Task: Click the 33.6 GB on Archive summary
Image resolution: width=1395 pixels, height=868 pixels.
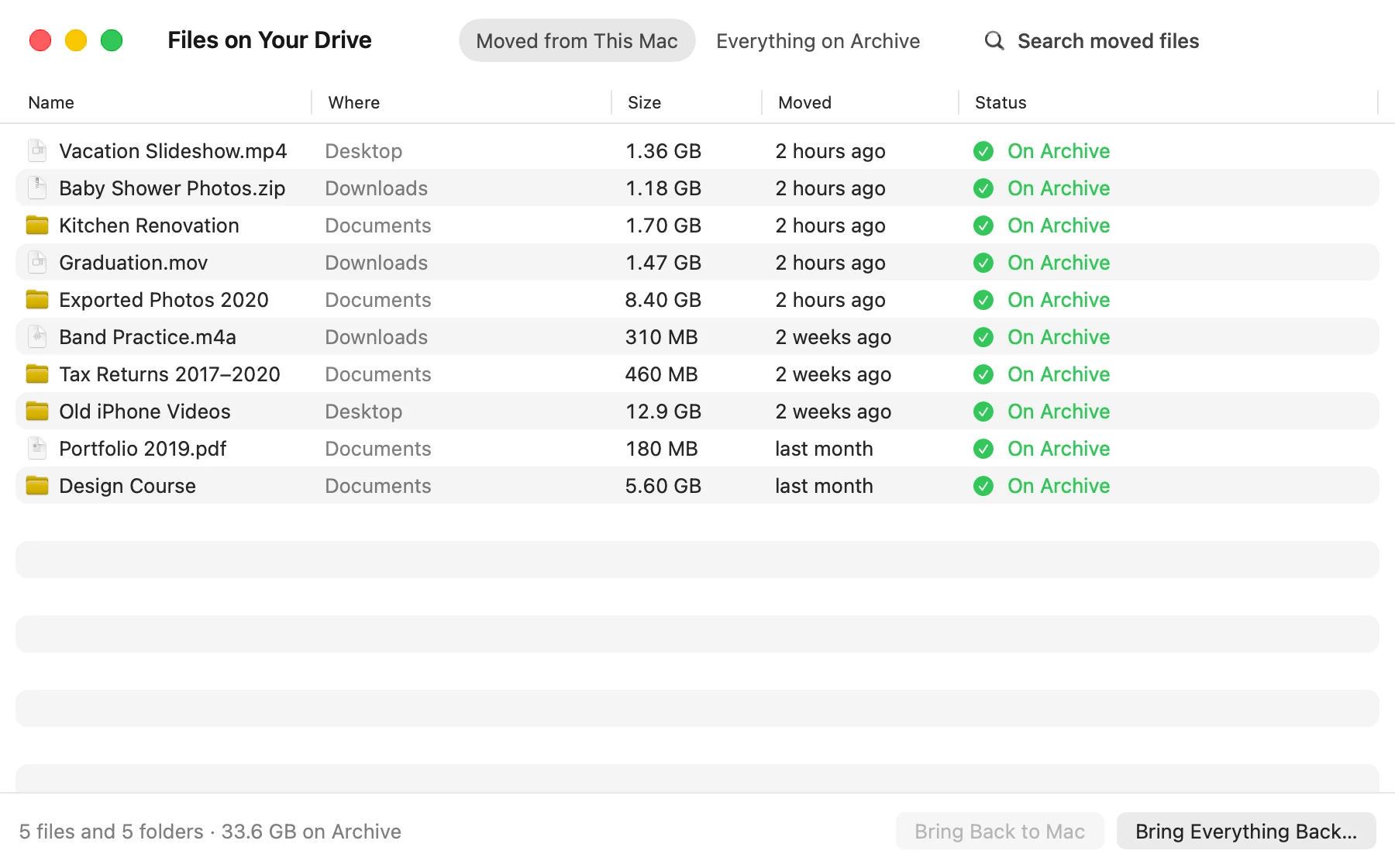Action: 311,832
